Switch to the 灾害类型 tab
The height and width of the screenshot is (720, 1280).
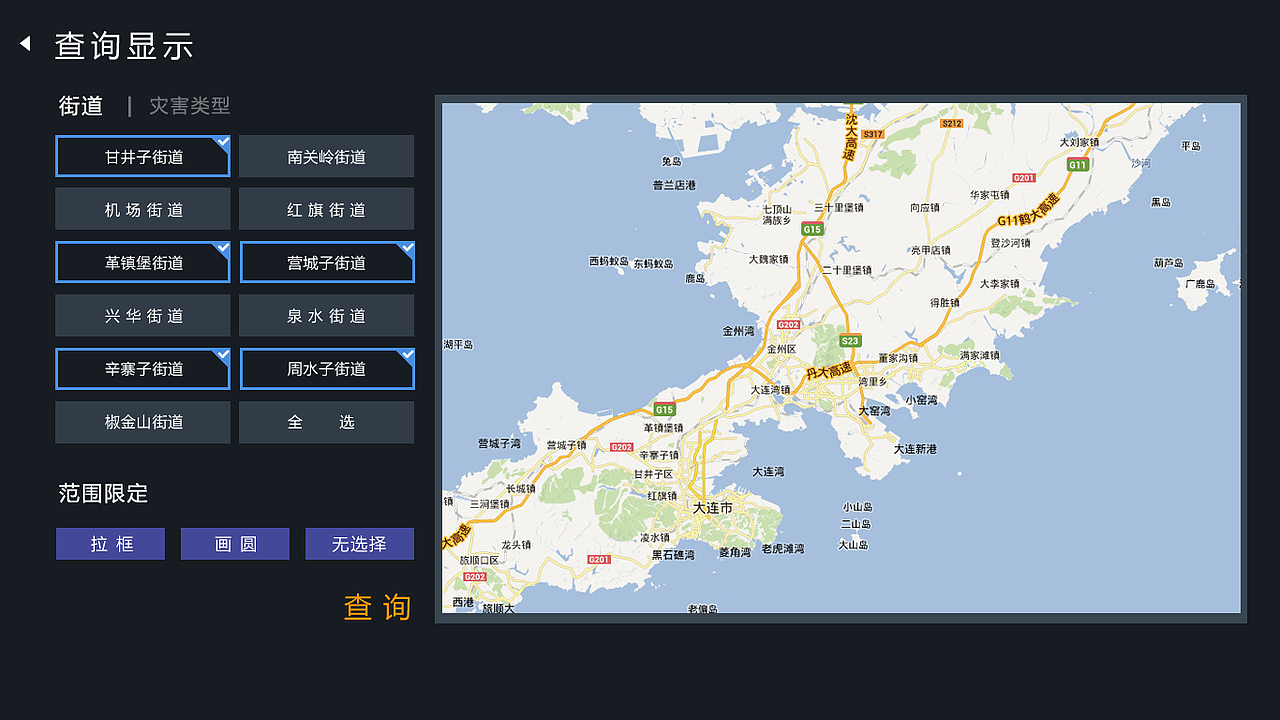pyautogui.click(x=190, y=106)
